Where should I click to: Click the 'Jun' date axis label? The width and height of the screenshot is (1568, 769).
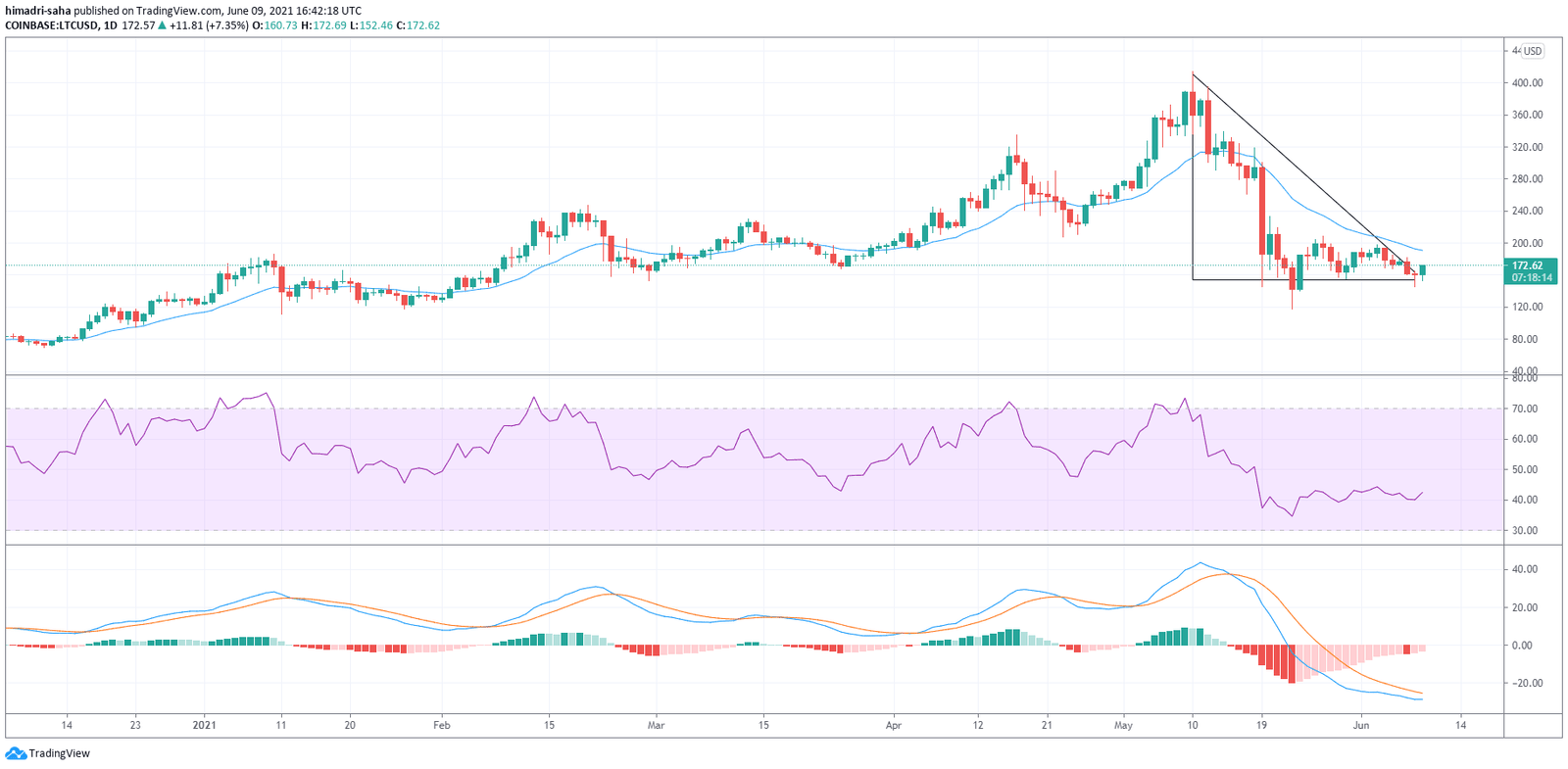pyautogui.click(x=1360, y=726)
